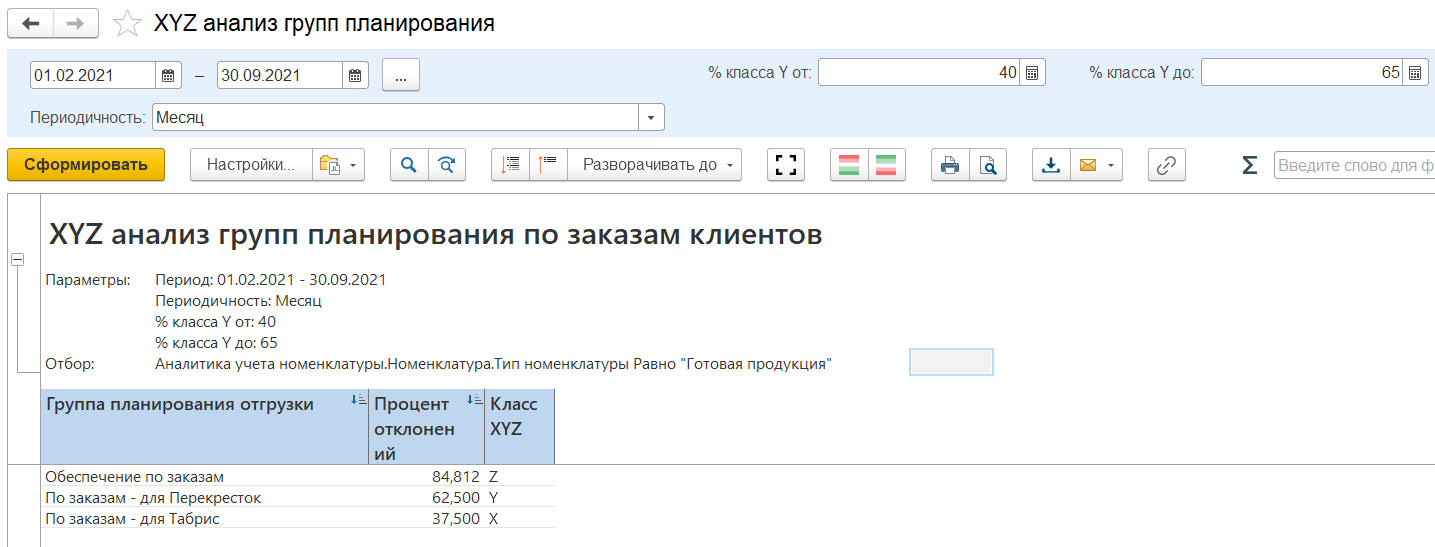Viewport: 1435px width, 547px height.
Task: Click the Сформировать button
Action: (x=86, y=166)
